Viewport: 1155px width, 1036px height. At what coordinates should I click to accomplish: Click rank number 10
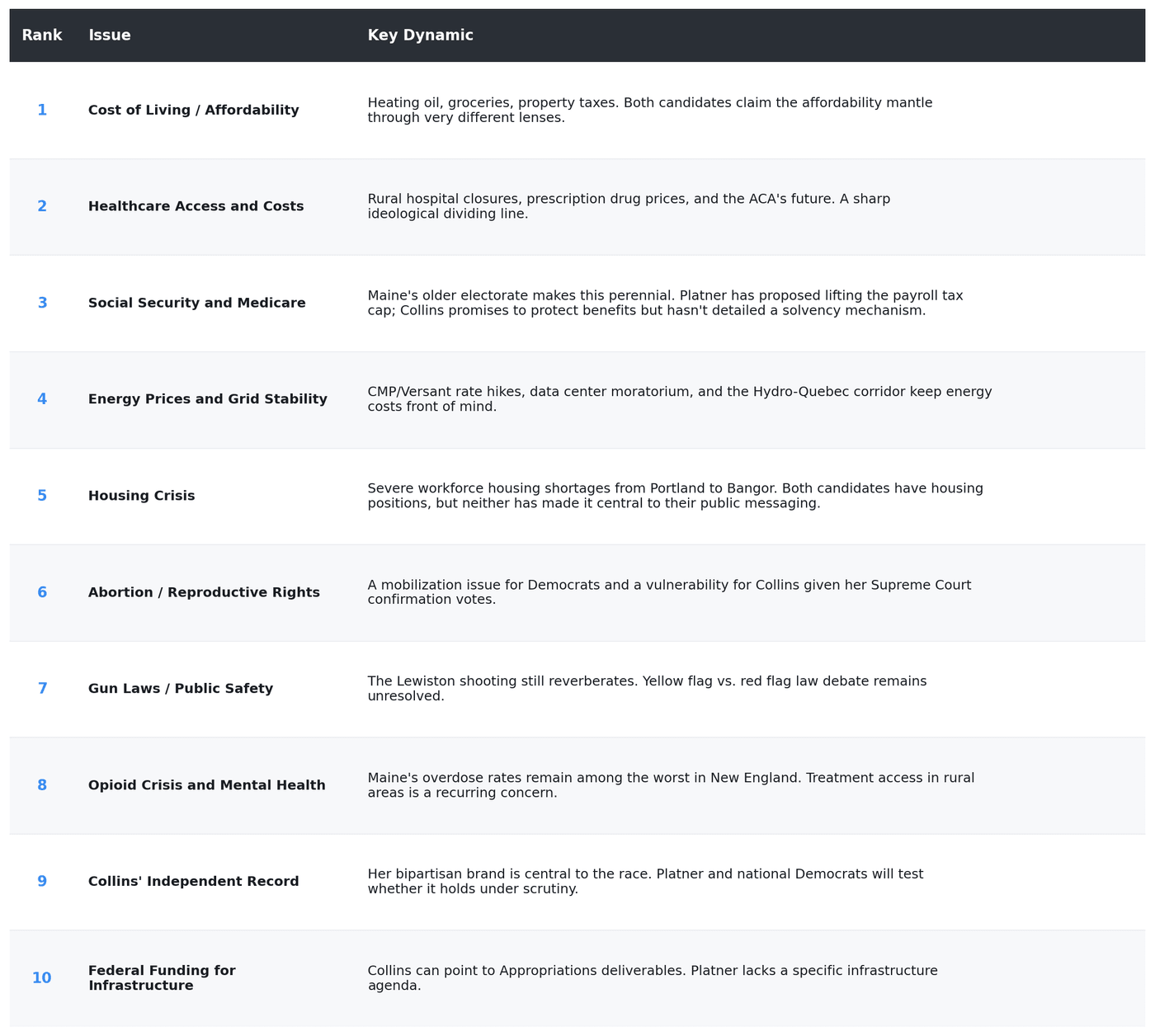pyautogui.click(x=42, y=978)
